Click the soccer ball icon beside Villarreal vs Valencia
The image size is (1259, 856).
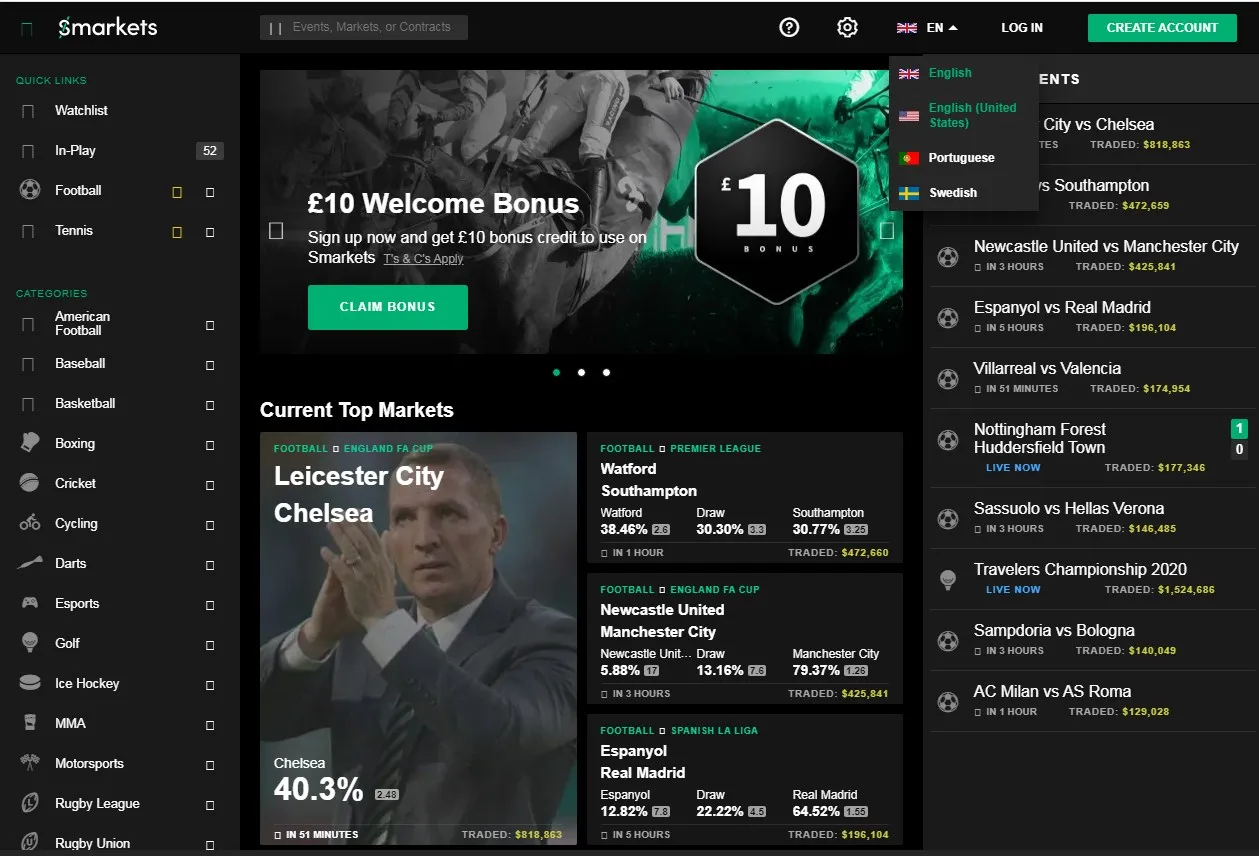point(947,379)
